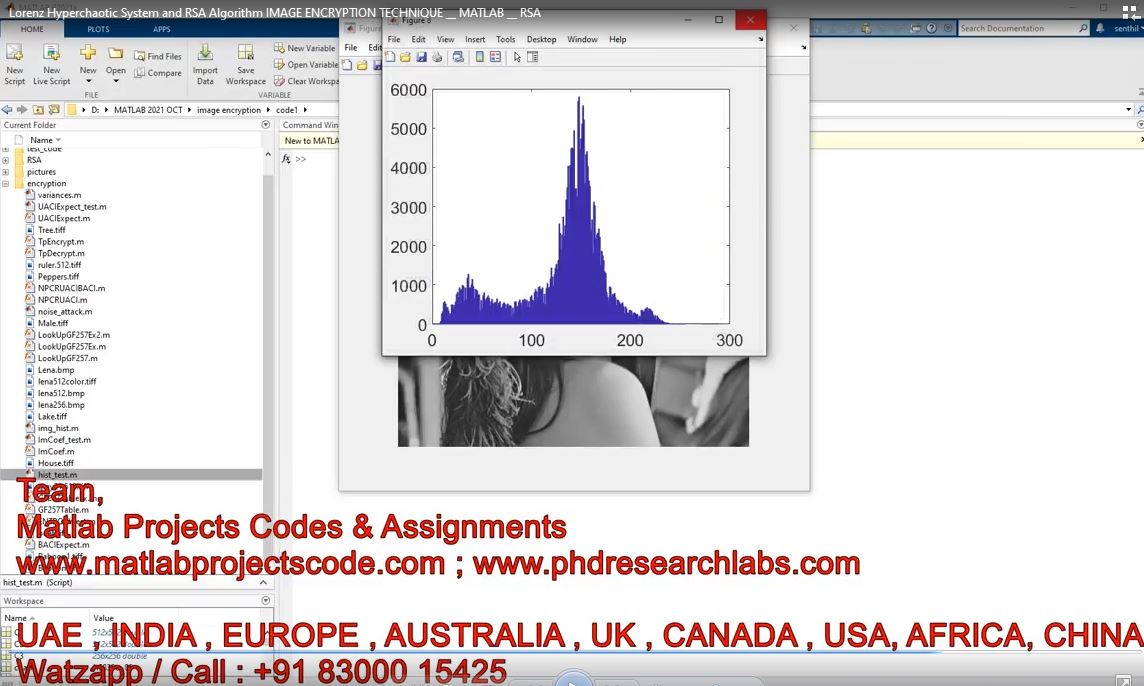Click the Save Workspace icon
Image resolution: width=1144 pixels, height=686 pixels.
pyautogui.click(x=246, y=53)
